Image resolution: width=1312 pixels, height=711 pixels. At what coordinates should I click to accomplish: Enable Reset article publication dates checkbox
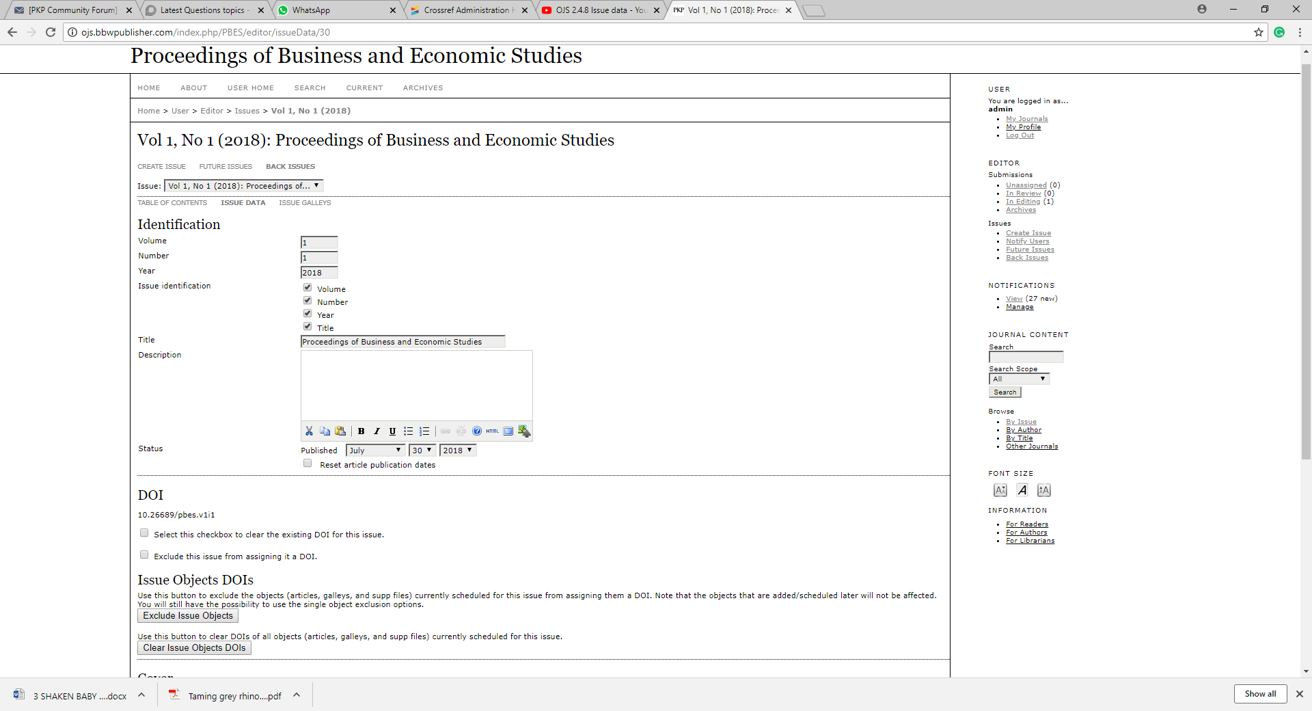pyautogui.click(x=307, y=464)
